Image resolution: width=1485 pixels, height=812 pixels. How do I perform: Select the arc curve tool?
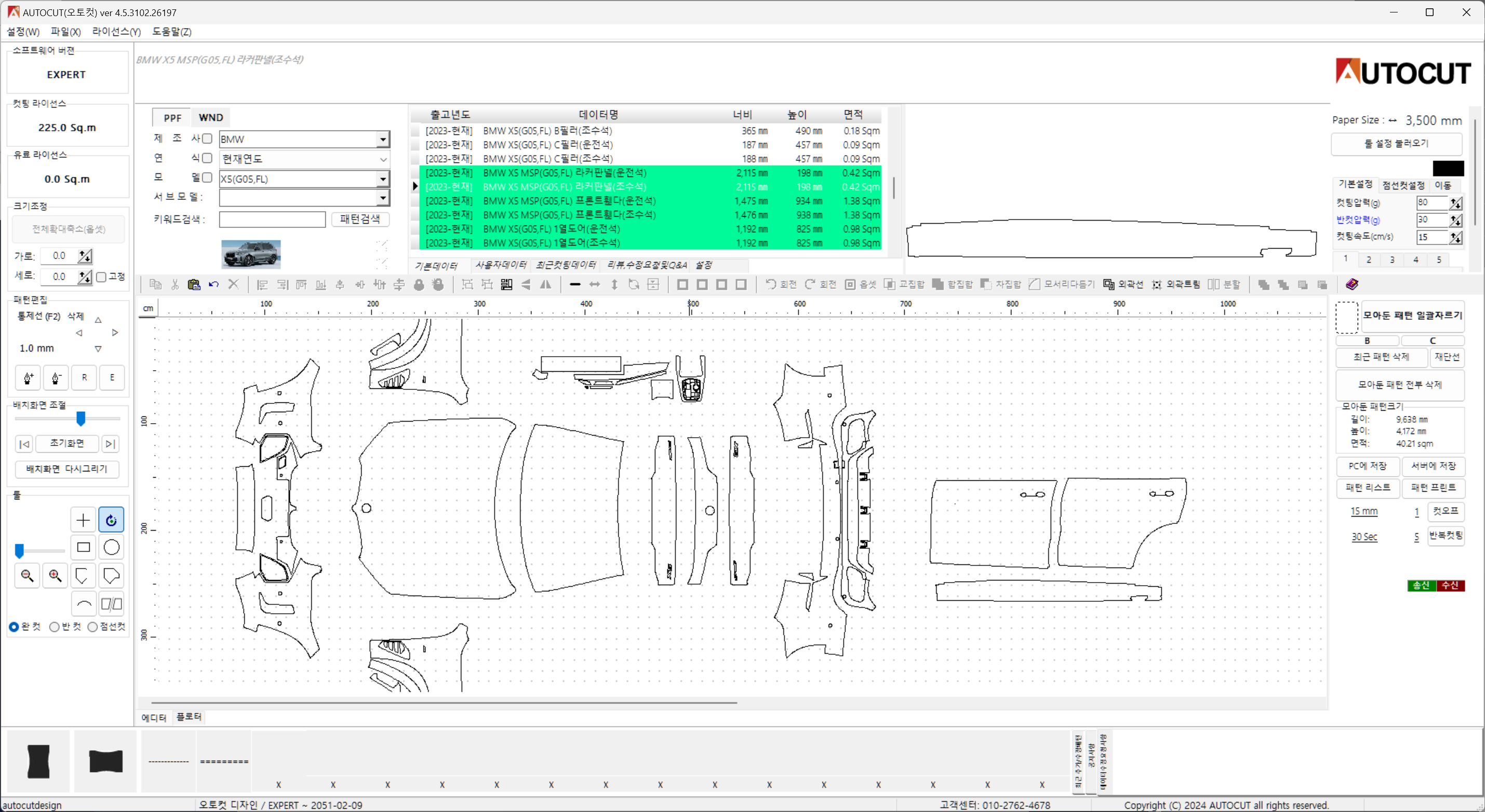pos(83,603)
